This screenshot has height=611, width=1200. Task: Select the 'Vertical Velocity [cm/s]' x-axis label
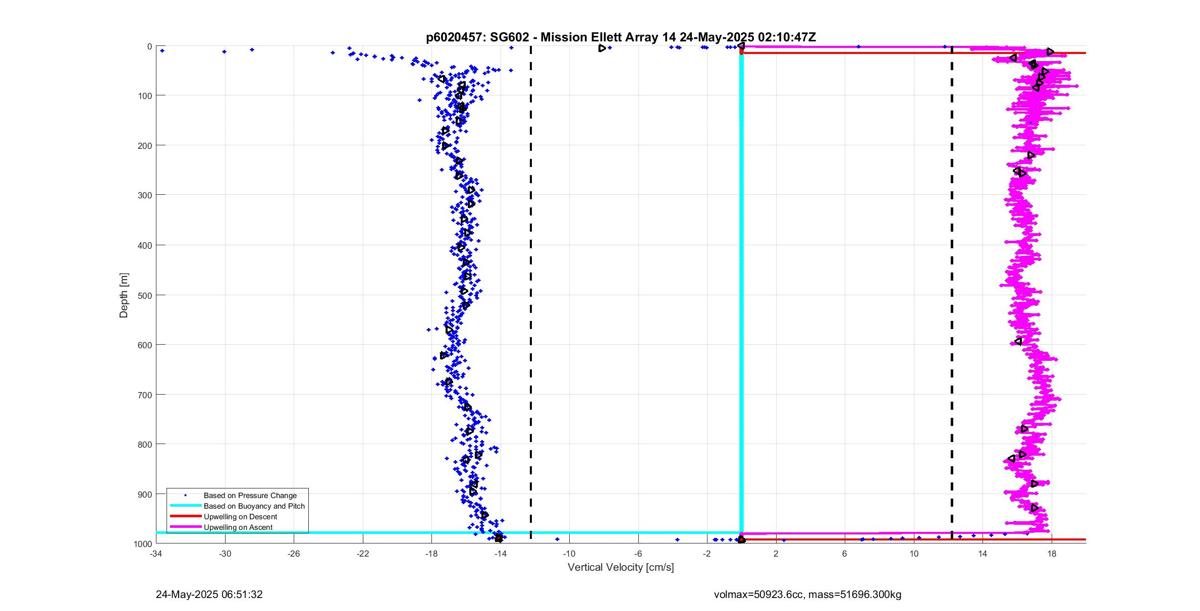620,567
